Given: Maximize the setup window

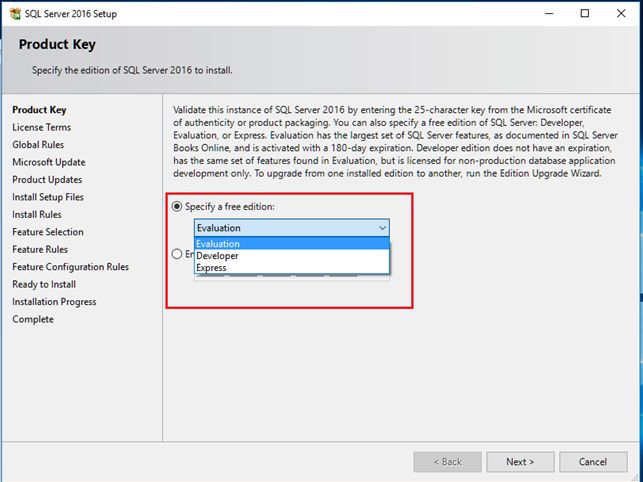Looking at the screenshot, I should (x=585, y=13).
